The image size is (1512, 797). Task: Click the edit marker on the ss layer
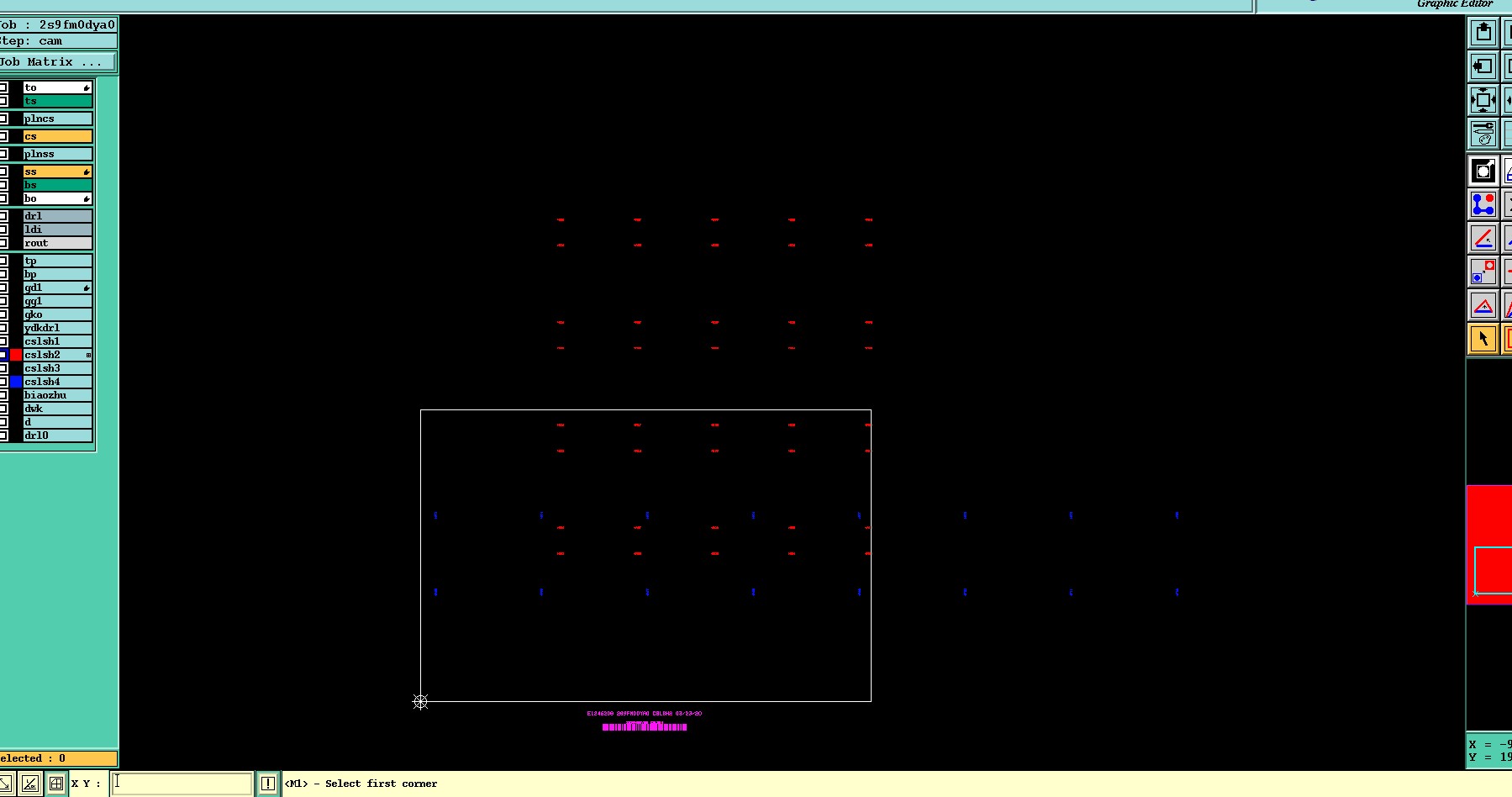(x=87, y=172)
